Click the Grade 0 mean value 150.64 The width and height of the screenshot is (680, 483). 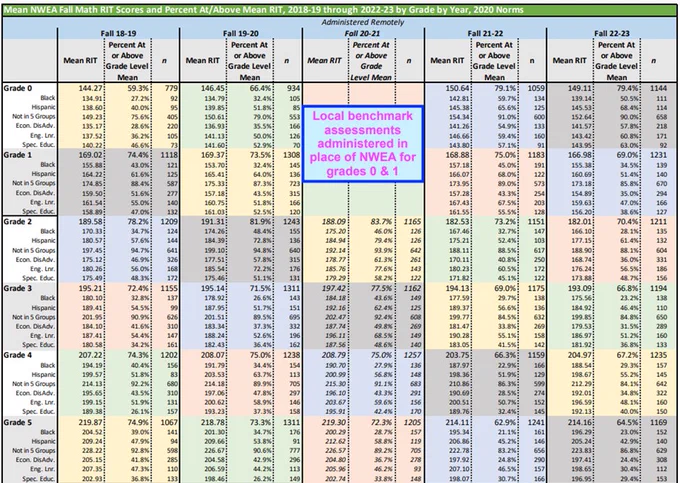click(x=458, y=88)
